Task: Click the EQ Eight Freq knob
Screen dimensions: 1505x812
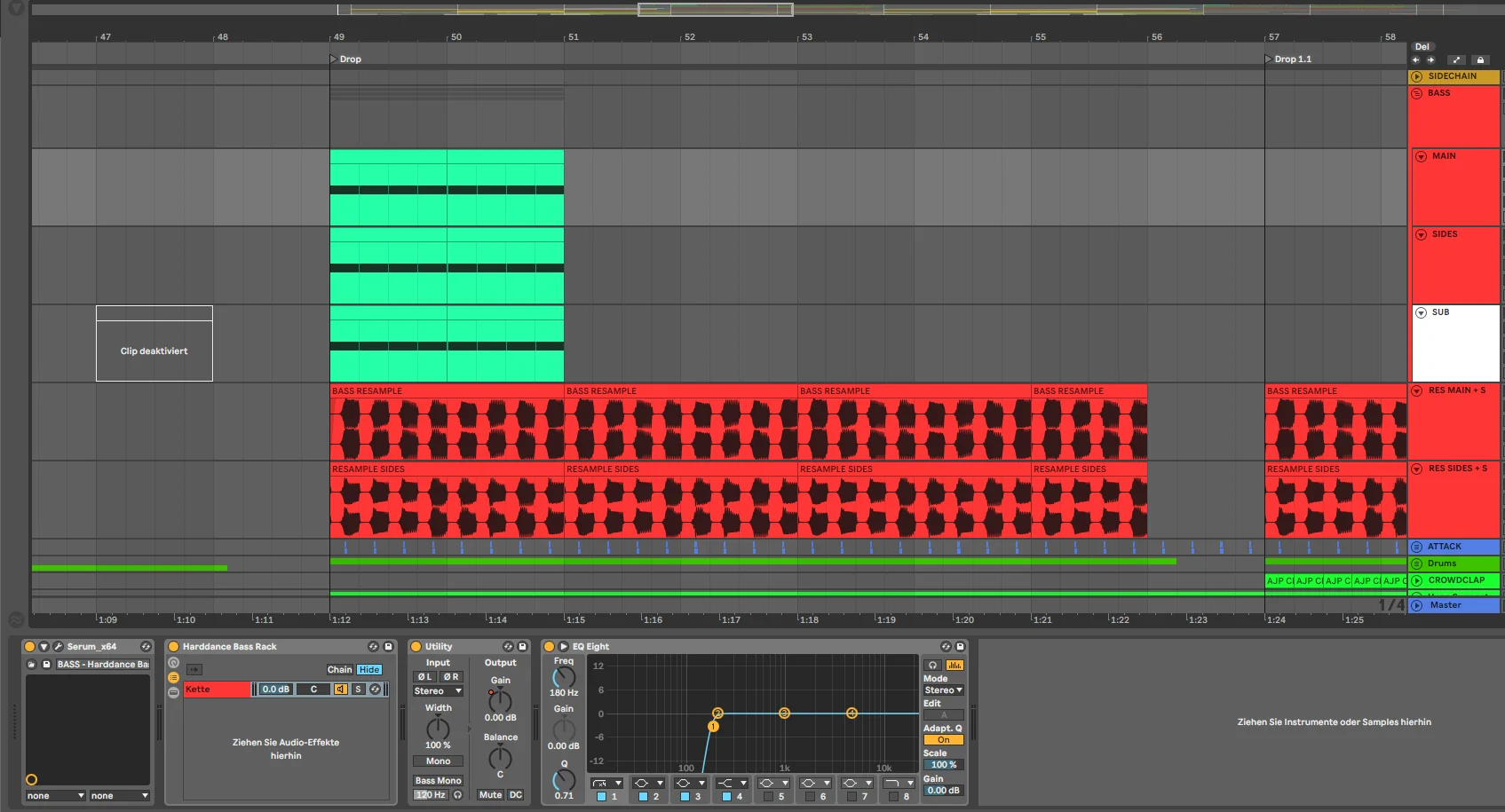Action: [x=564, y=677]
